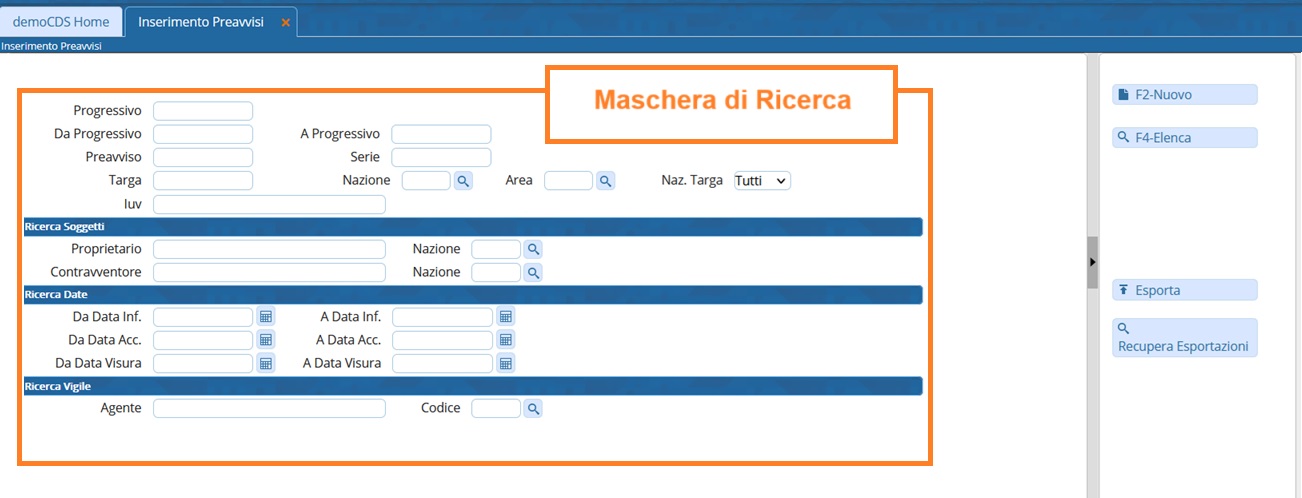Open calendar for Da Data Inf.
The width and height of the screenshot is (1302, 498).
click(266, 317)
